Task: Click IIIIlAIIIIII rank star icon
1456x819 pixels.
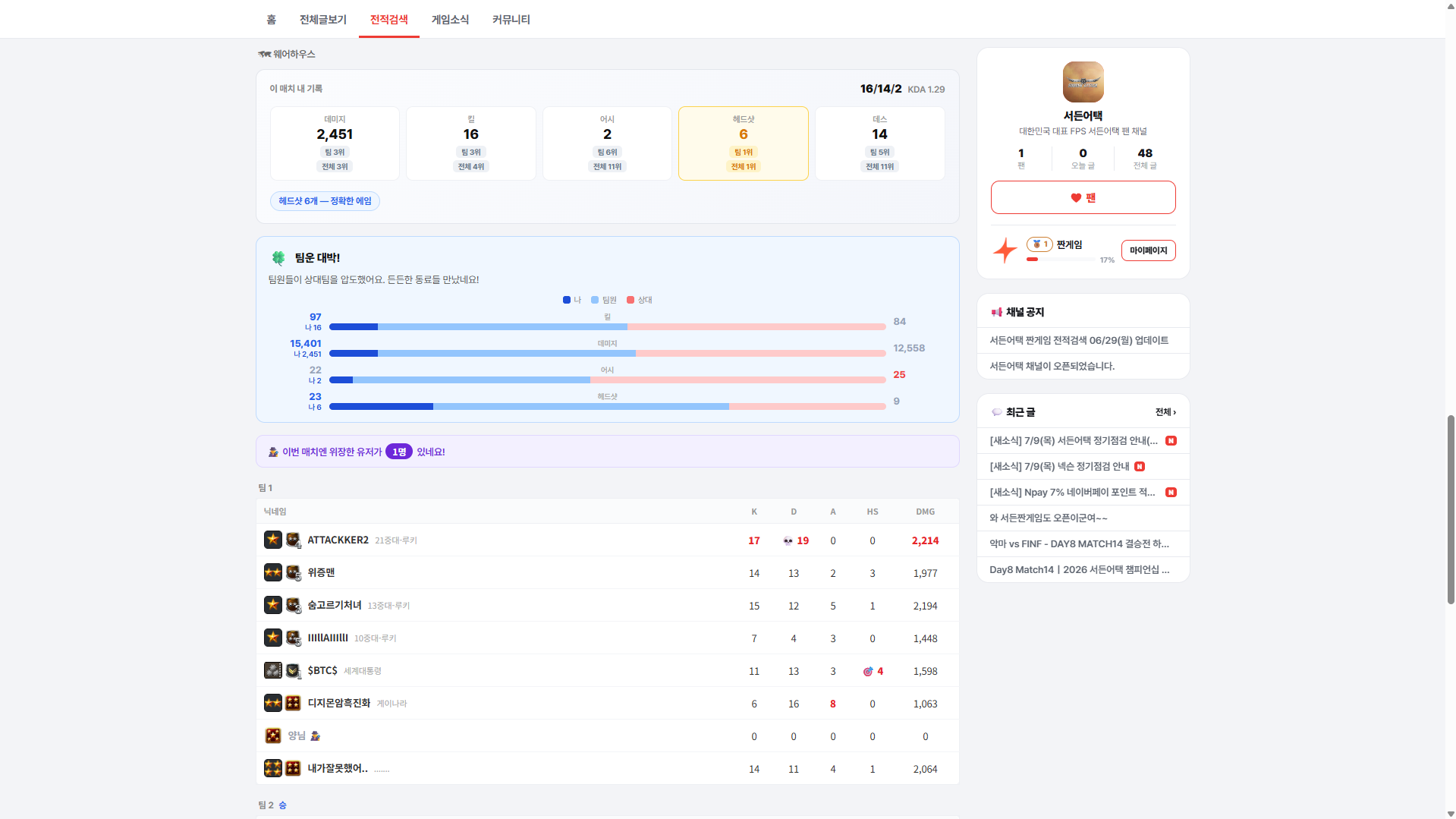Action: [x=273, y=638]
